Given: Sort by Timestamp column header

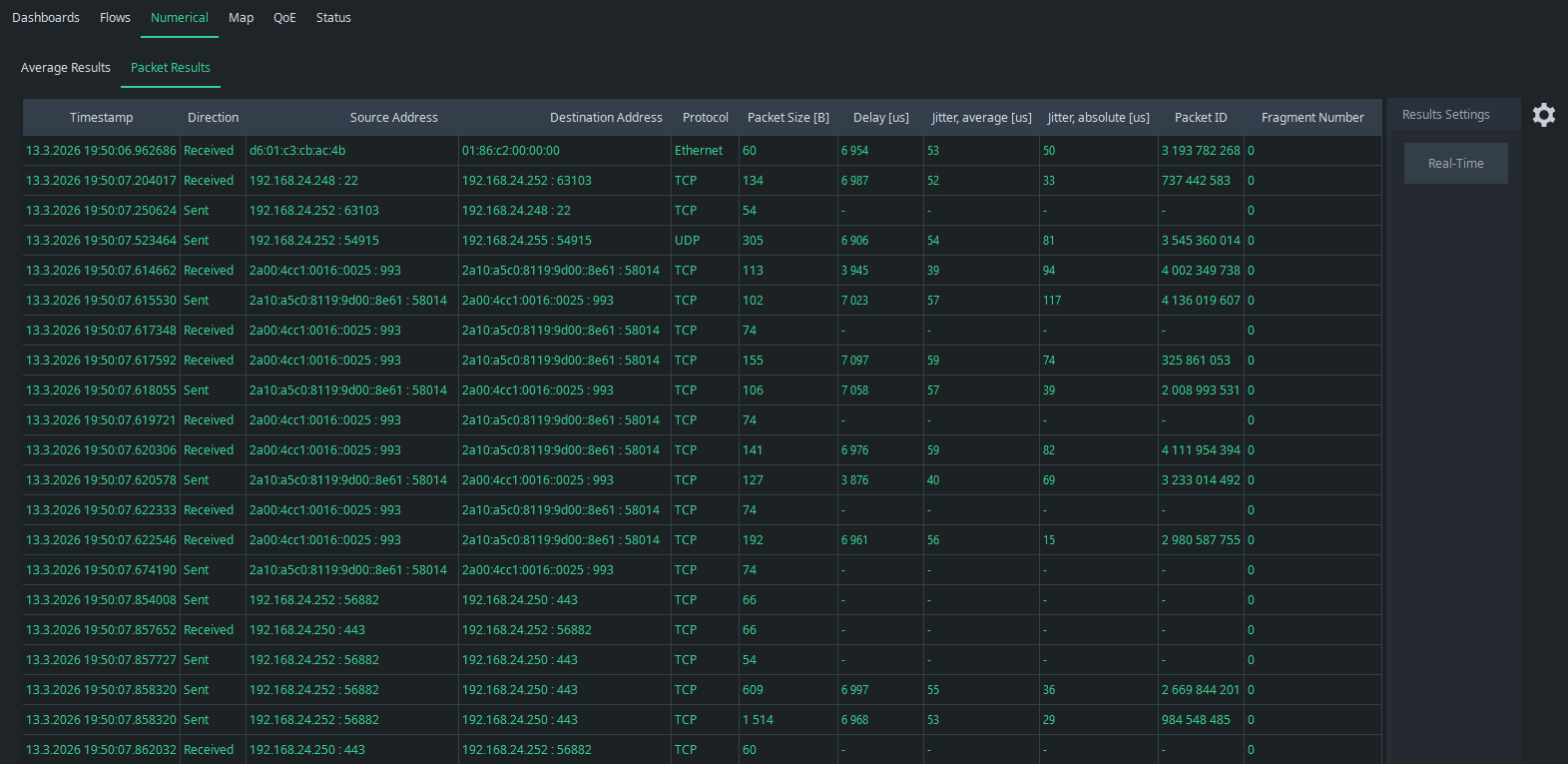Looking at the screenshot, I should (101, 118).
